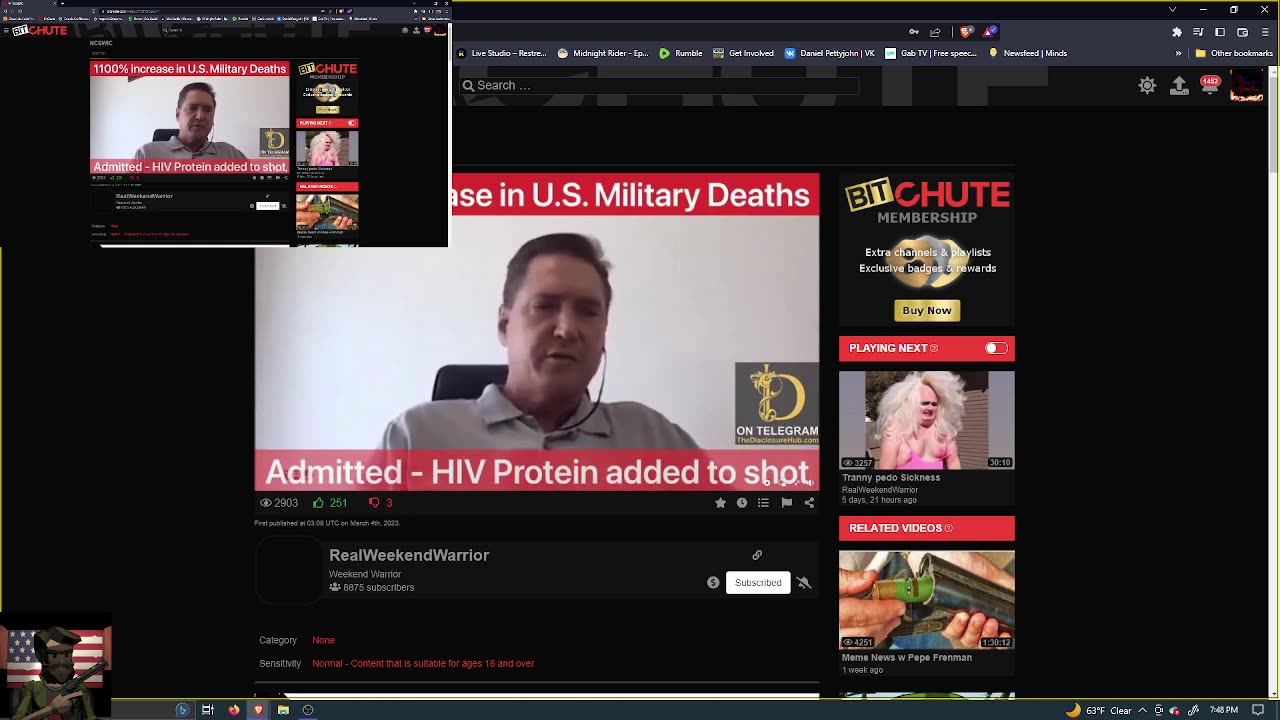This screenshot has height=720, width=1280.
Task: Open Brave wallet icon
Action: pyautogui.click(x=1243, y=32)
